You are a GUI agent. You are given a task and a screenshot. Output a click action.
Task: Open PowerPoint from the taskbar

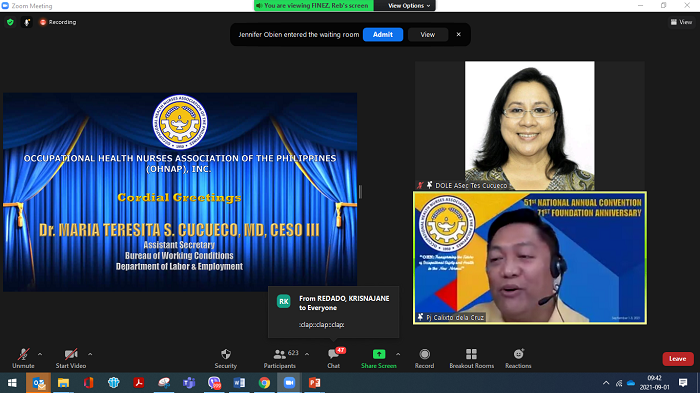tap(315, 383)
